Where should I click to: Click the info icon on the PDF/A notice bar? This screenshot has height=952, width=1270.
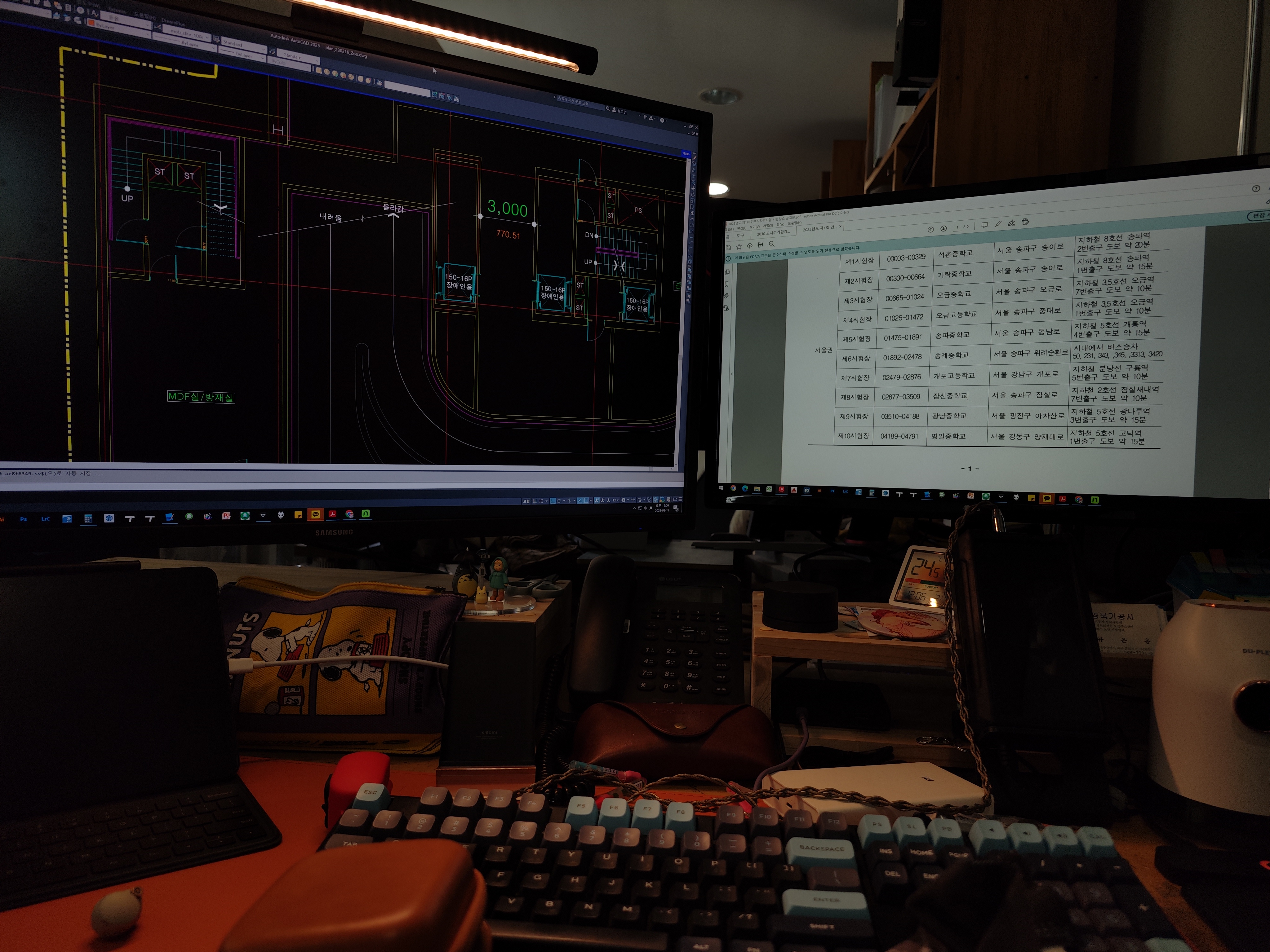pos(728,259)
